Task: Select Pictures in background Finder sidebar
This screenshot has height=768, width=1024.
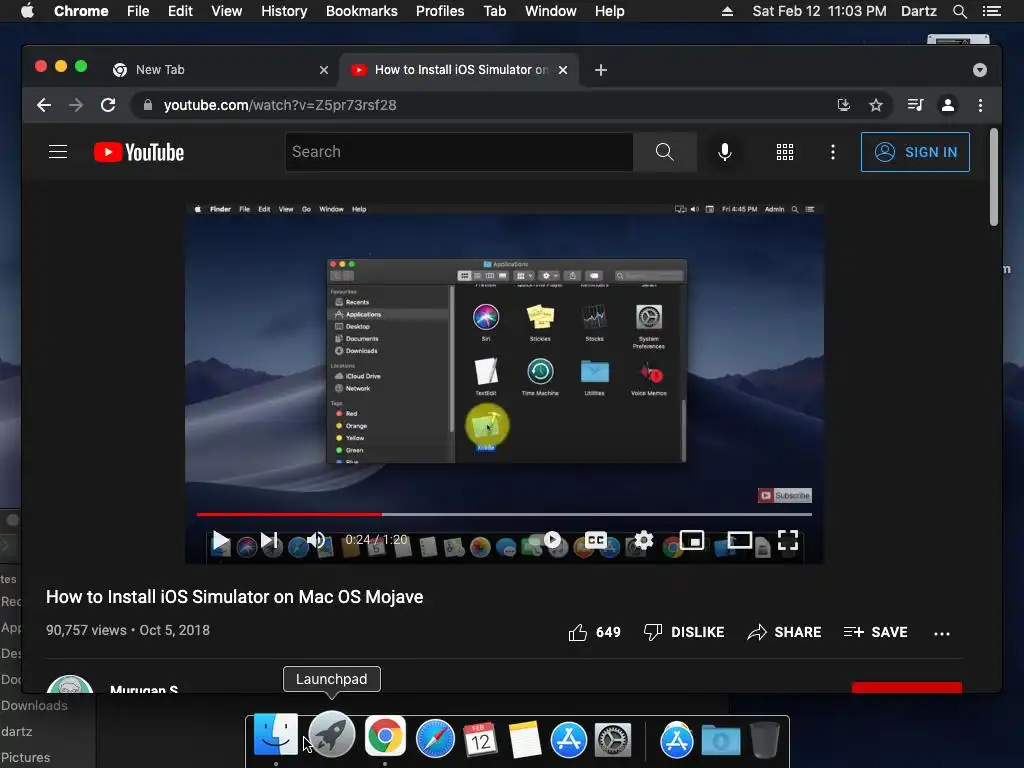Action: (25, 758)
